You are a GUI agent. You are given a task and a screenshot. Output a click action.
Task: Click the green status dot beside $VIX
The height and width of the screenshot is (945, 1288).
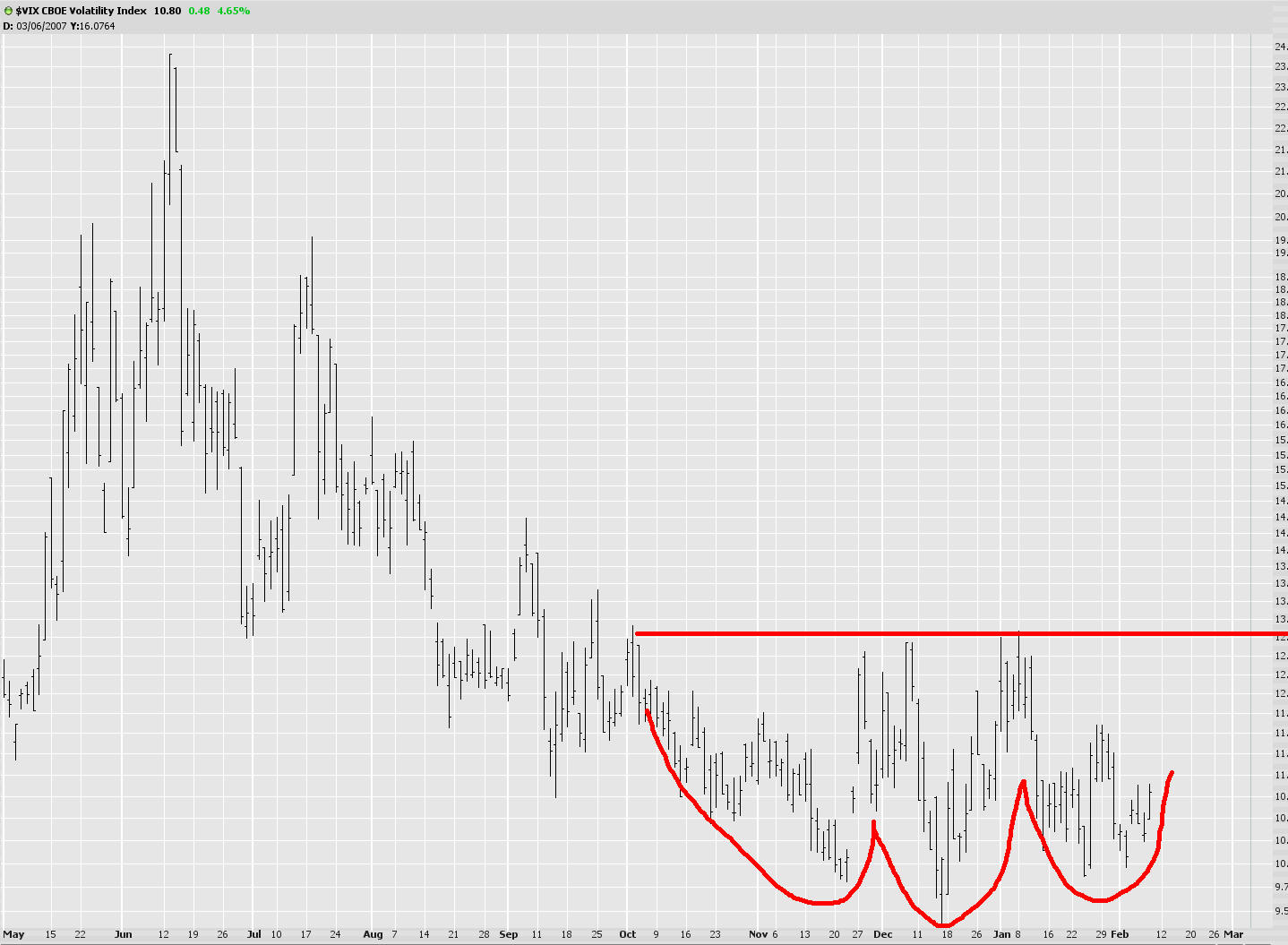(x=8, y=11)
